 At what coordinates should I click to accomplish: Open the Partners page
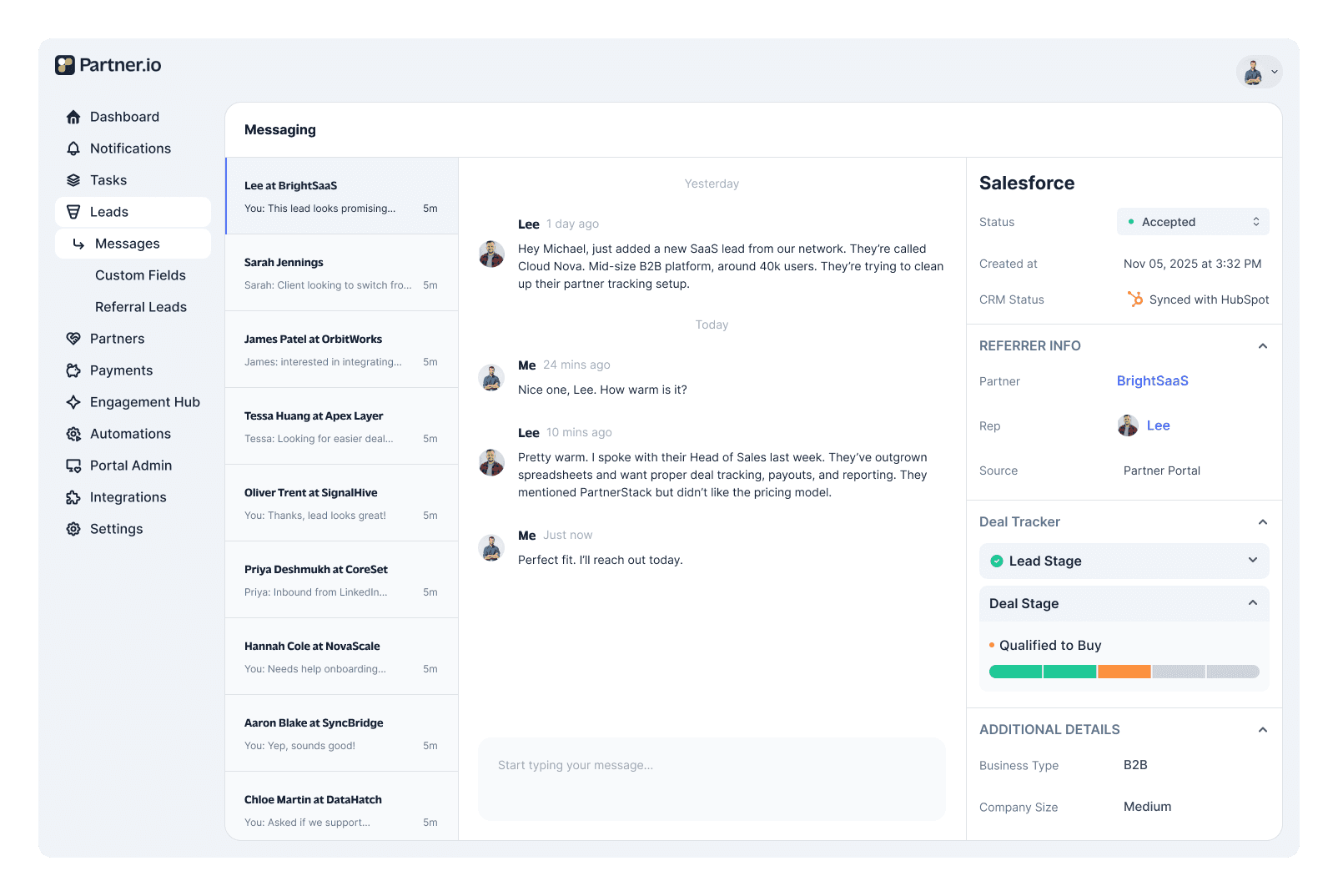tap(133, 339)
